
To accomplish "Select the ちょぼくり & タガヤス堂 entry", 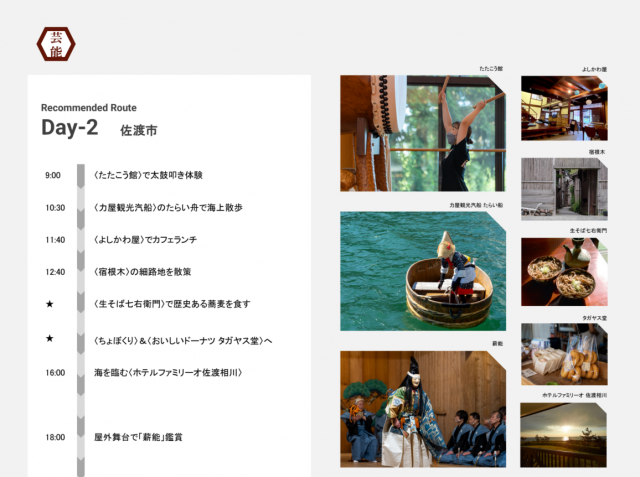I will pos(183,341).
